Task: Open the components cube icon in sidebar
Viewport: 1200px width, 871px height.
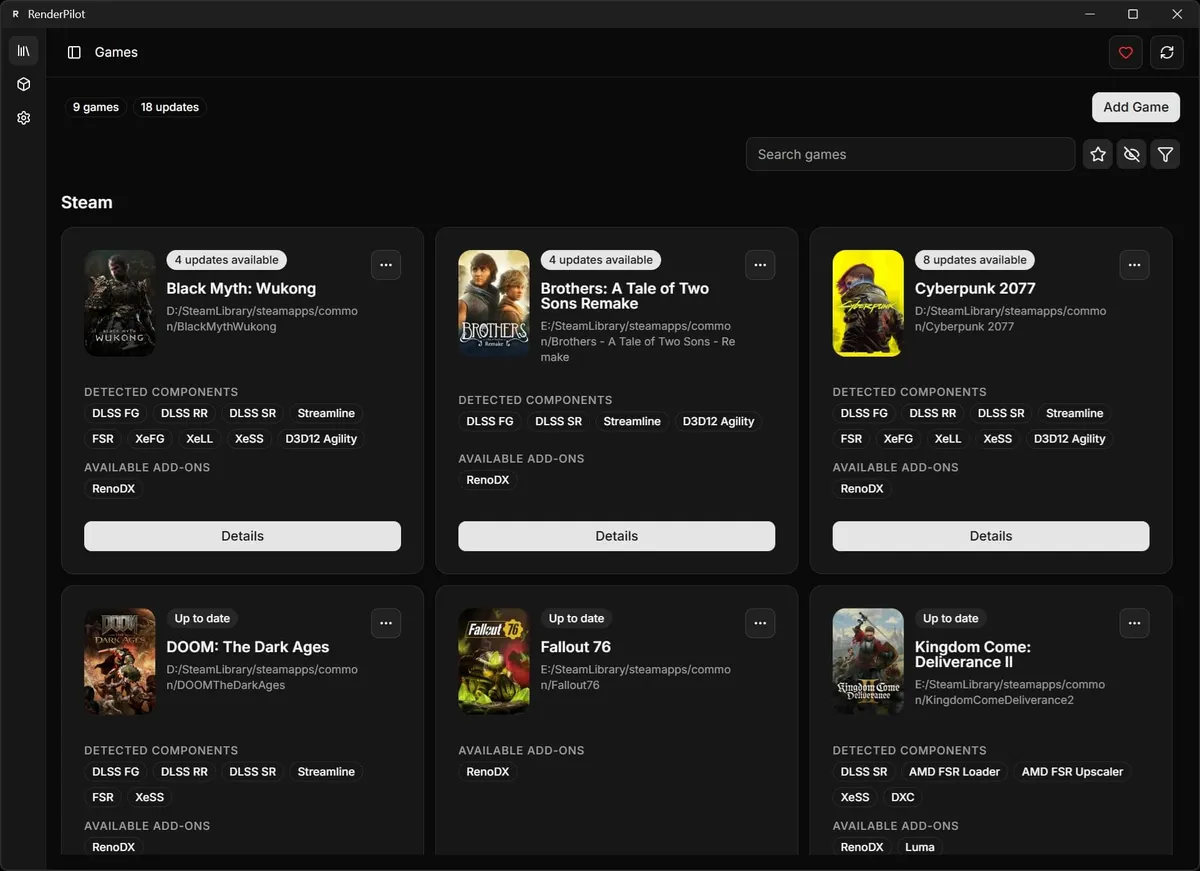Action: click(24, 85)
